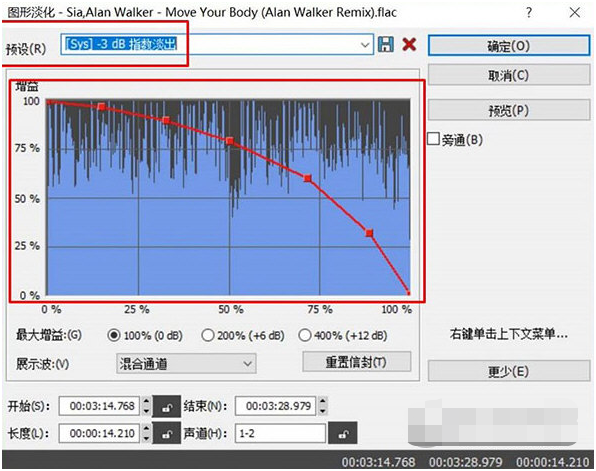This screenshot has height=471, width=596.
Task: Select the final envelope point at 0% gain
Action: coord(409,293)
